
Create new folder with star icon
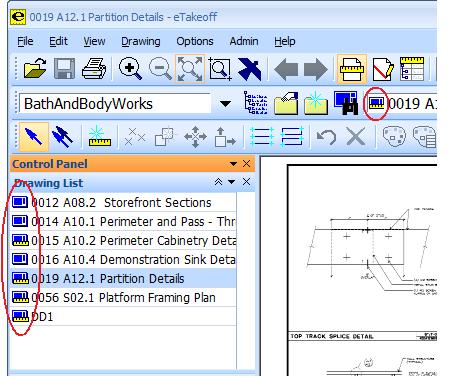(x=316, y=104)
